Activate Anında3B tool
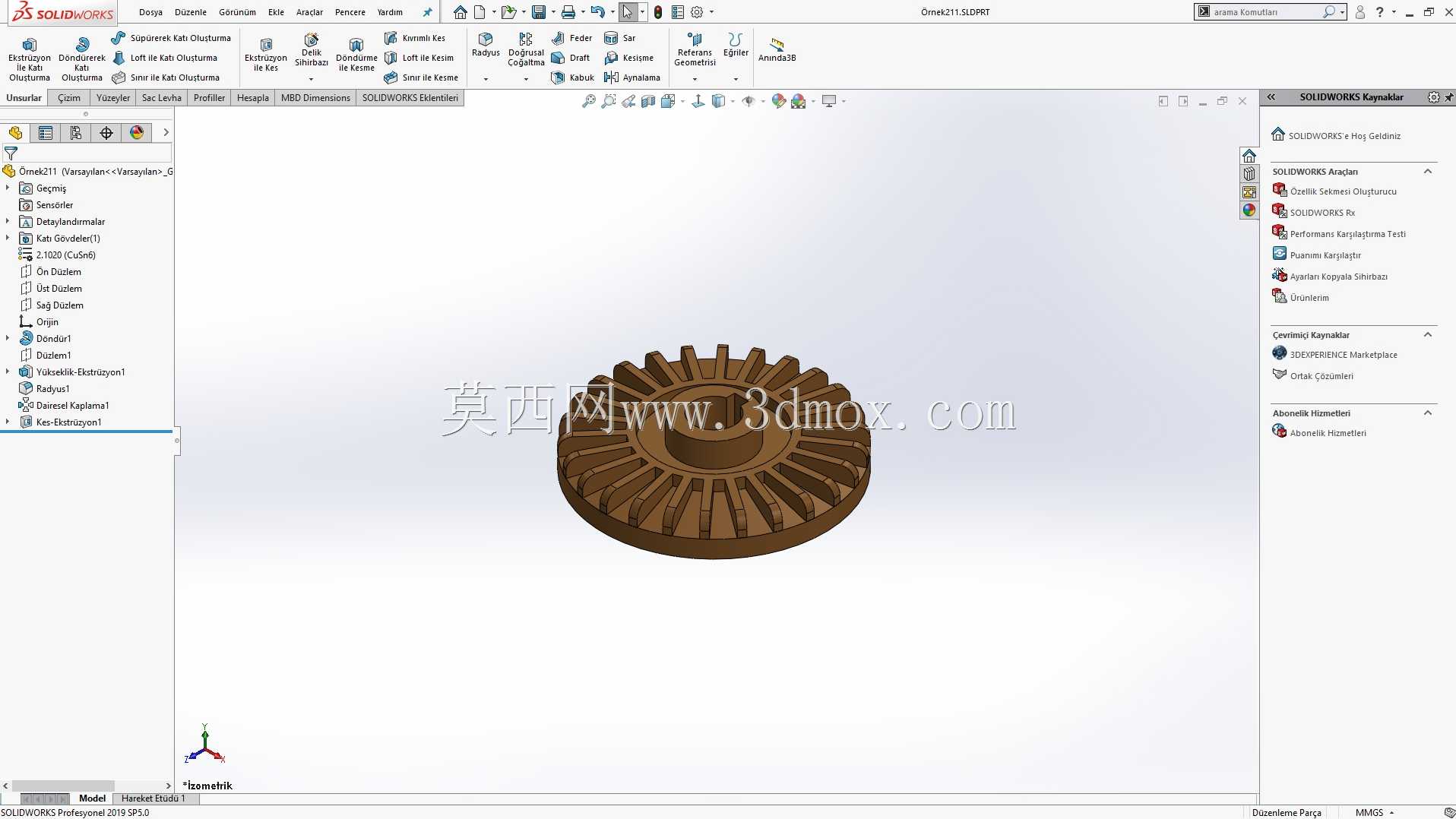Image resolution: width=1456 pixels, height=819 pixels. tap(777, 50)
